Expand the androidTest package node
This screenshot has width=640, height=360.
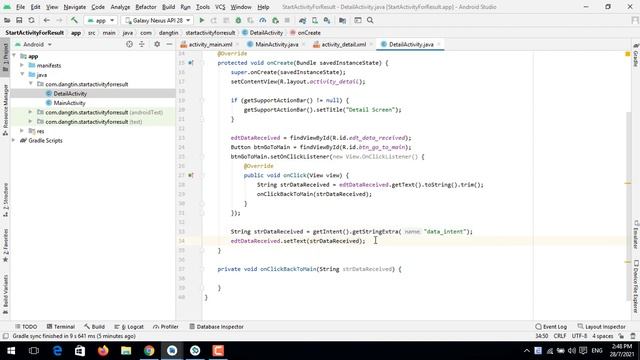pos(30,112)
